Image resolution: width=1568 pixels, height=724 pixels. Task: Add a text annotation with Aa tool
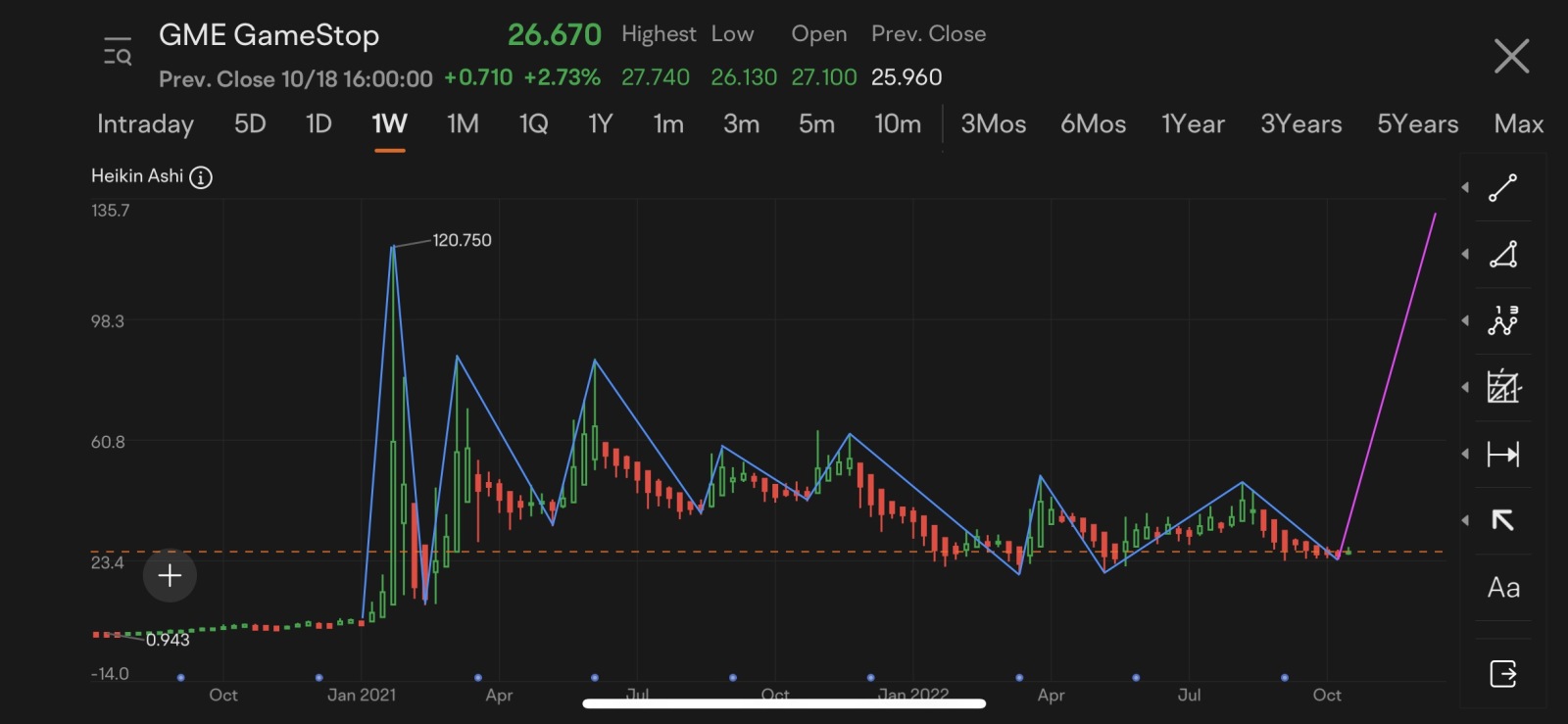[1503, 588]
